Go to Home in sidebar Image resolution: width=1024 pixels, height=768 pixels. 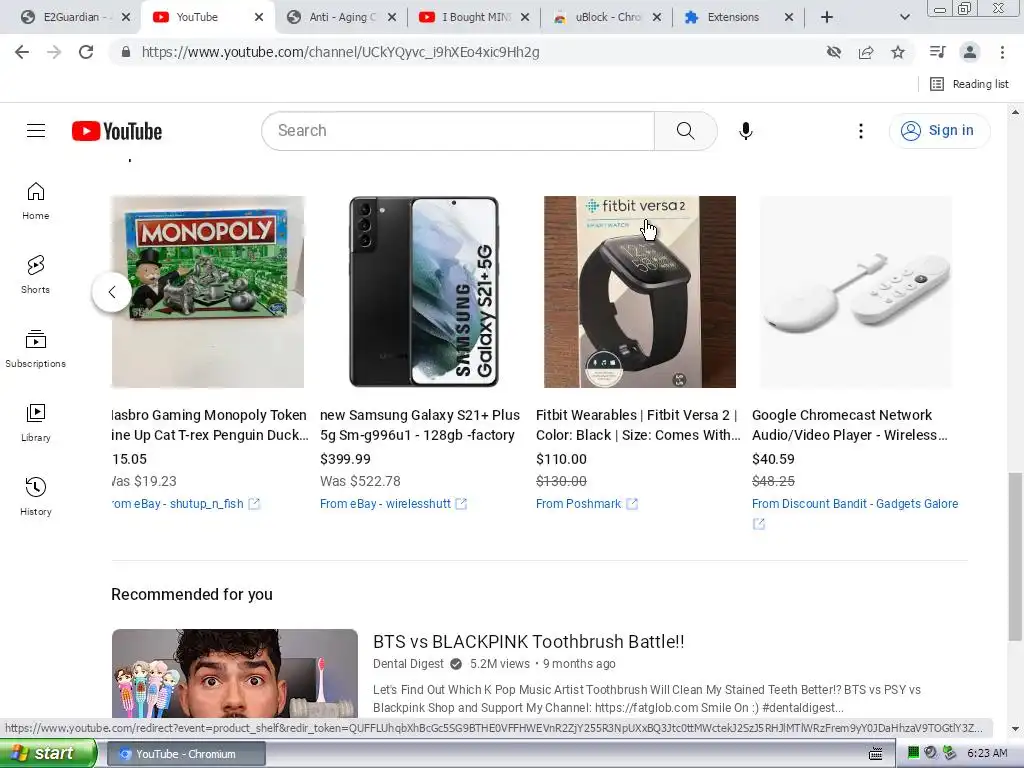click(x=35, y=200)
